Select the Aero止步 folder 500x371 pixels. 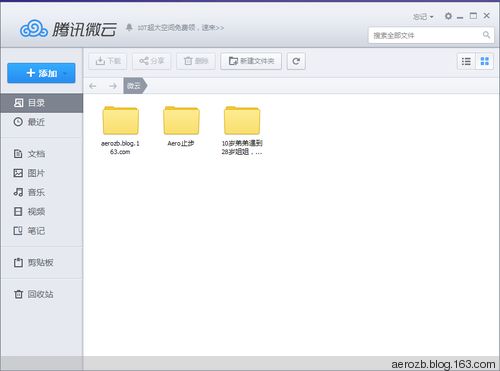point(181,126)
